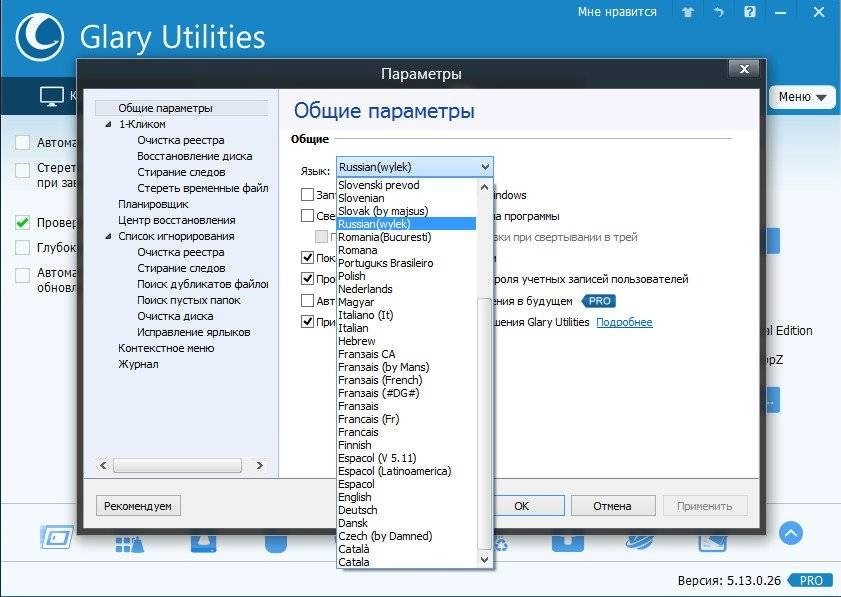The height and width of the screenshot is (597, 841).
Task: Click tree panel scroll-left arrow
Action: (x=104, y=465)
